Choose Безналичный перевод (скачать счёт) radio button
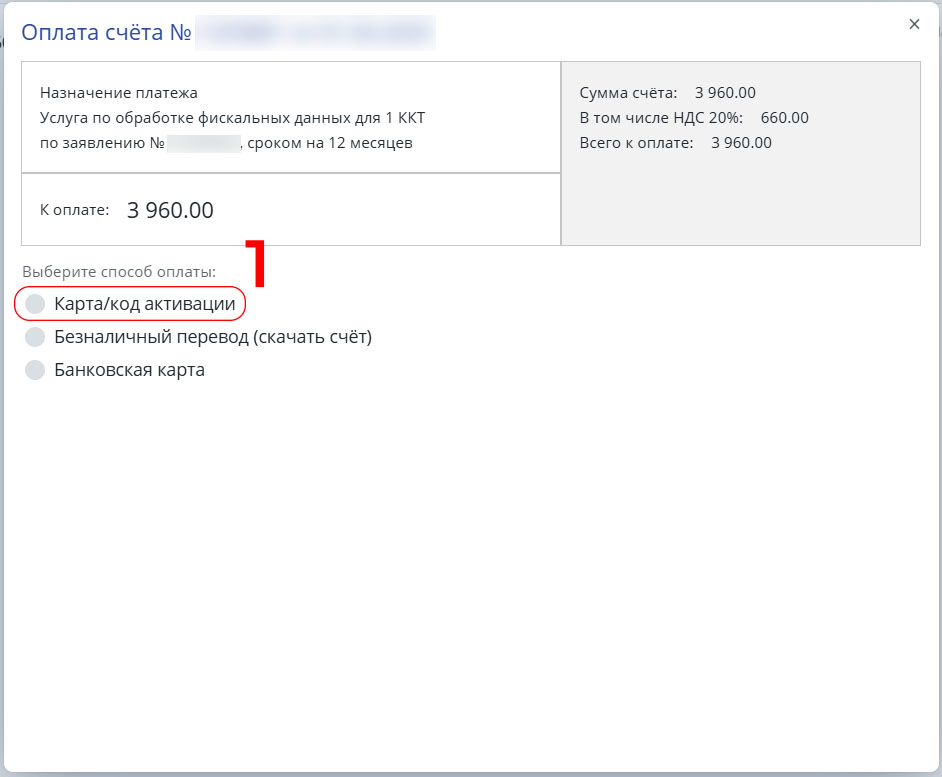Viewport: 942px width, 777px height. 35,337
